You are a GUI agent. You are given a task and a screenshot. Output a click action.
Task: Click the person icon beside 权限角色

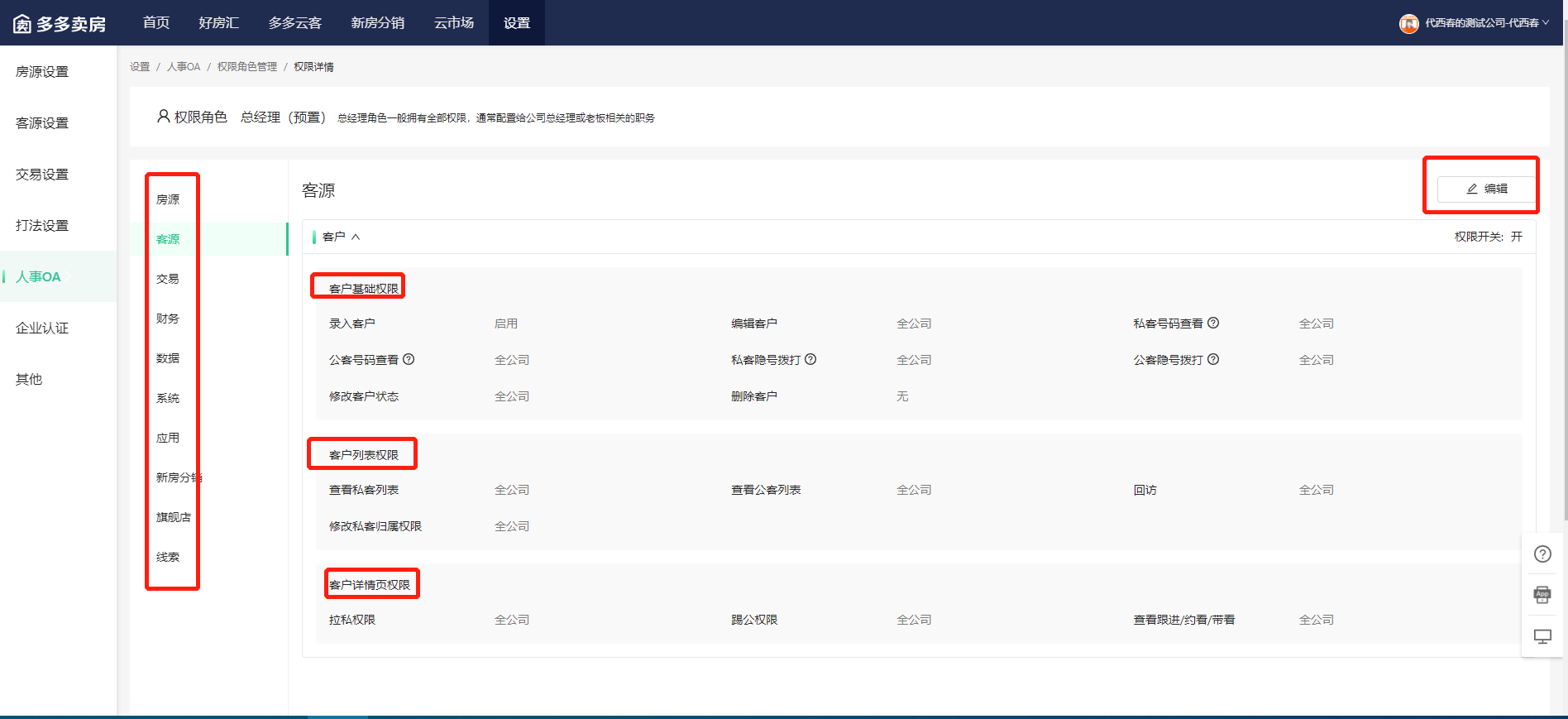[x=164, y=117]
